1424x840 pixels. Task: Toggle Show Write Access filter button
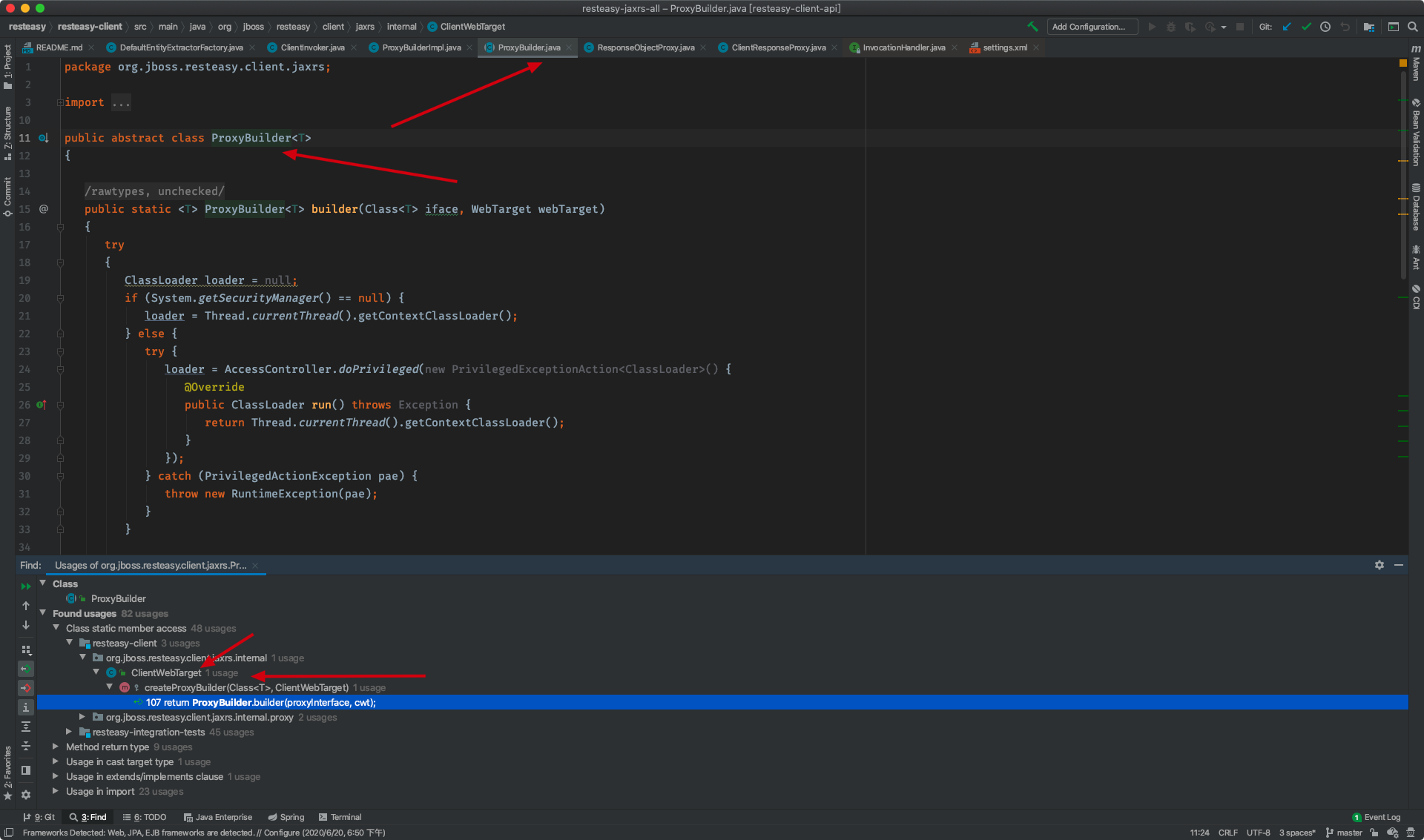point(26,688)
